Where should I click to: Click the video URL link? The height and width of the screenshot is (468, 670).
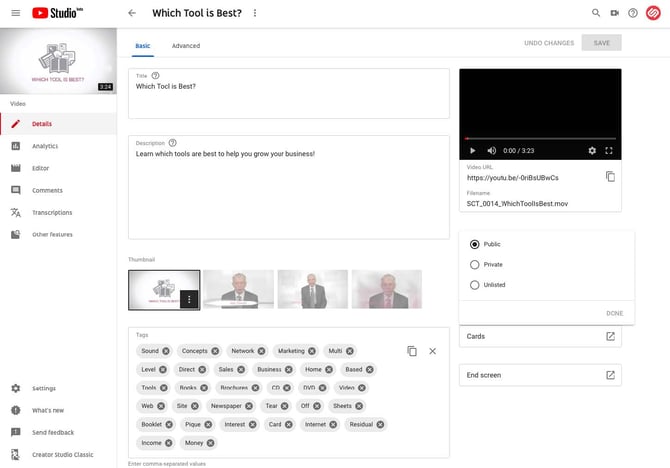click(x=512, y=178)
